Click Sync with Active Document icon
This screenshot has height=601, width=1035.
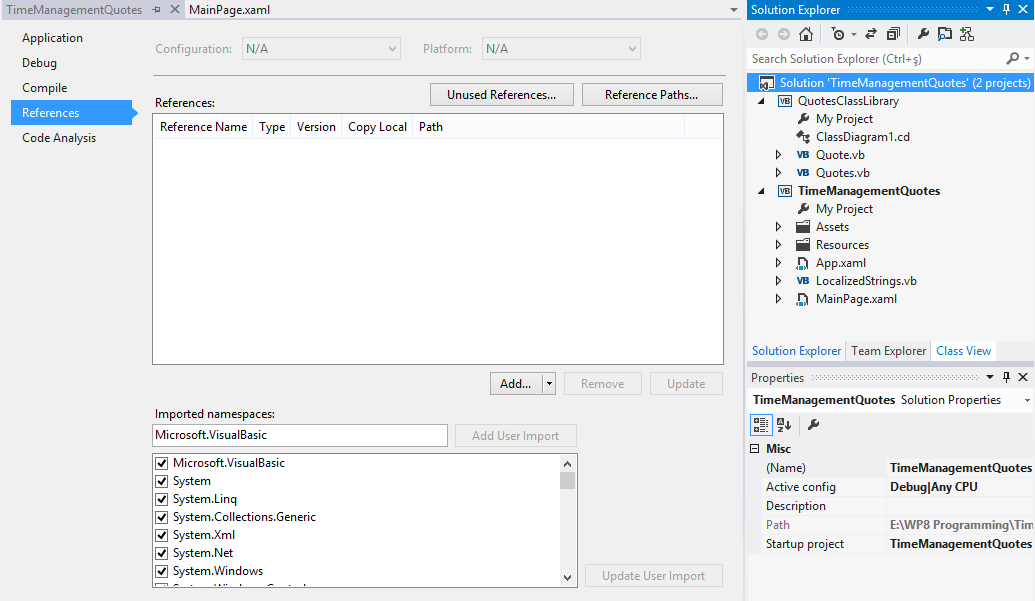871,34
